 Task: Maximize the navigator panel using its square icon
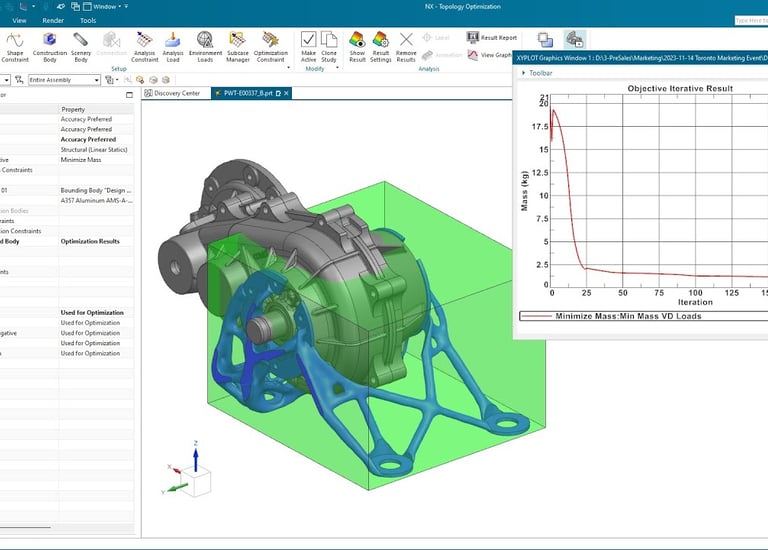tap(129, 95)
